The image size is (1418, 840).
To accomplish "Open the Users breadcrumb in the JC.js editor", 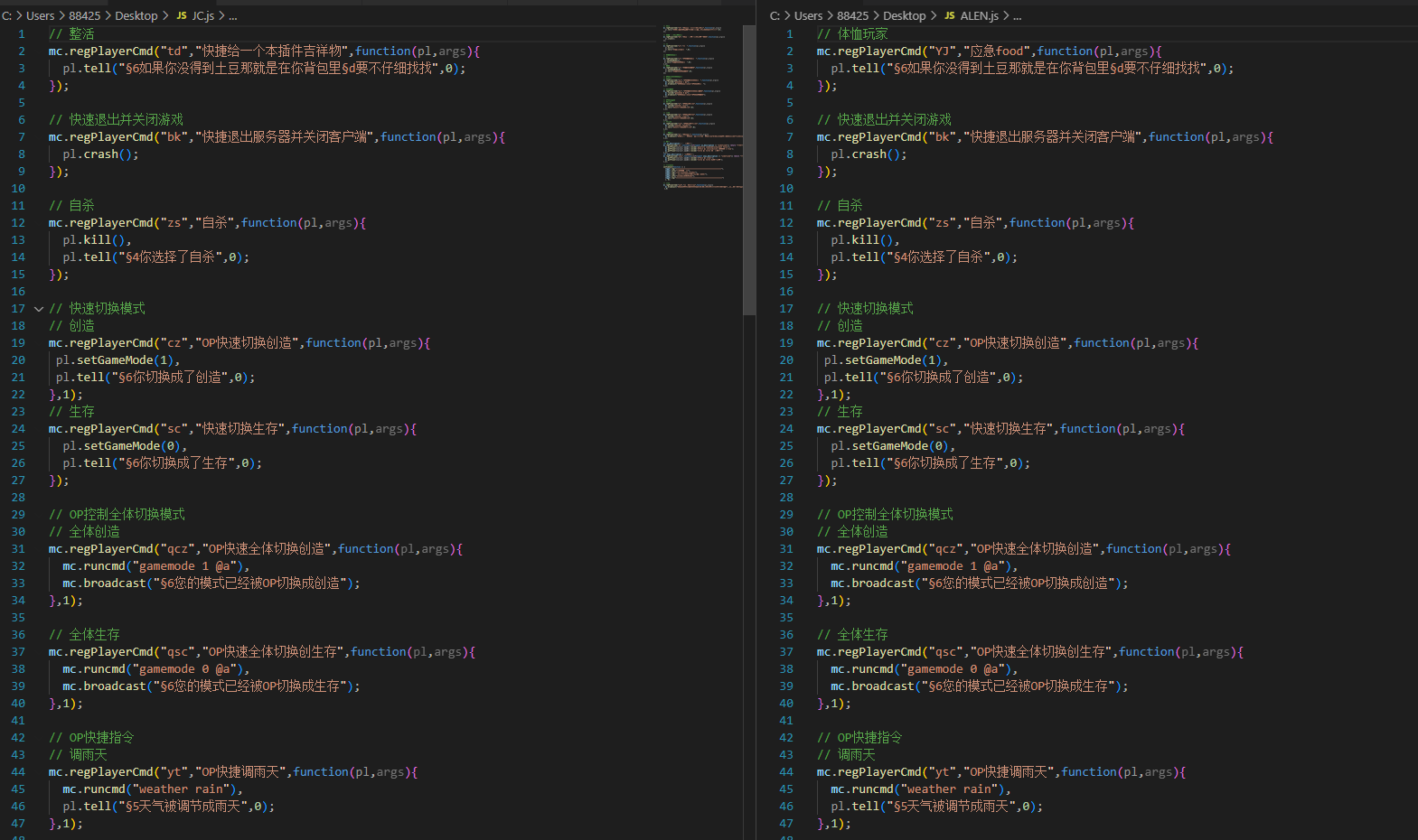I will 41,15.
